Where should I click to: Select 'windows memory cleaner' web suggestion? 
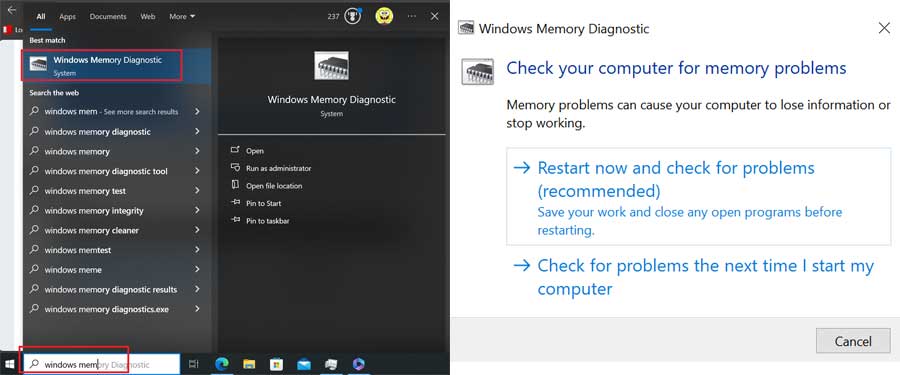(x=91, y=230)
